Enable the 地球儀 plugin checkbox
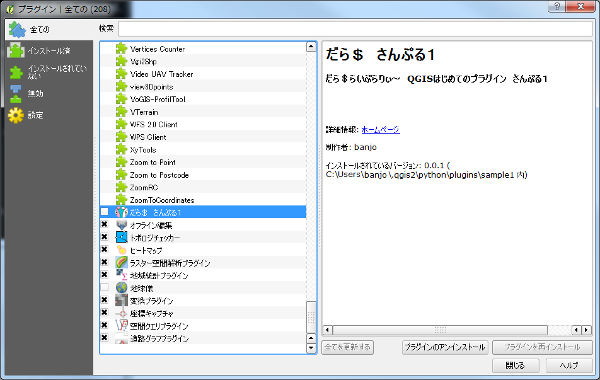Viewport: 600px width, 380px height. click(104, 287)
